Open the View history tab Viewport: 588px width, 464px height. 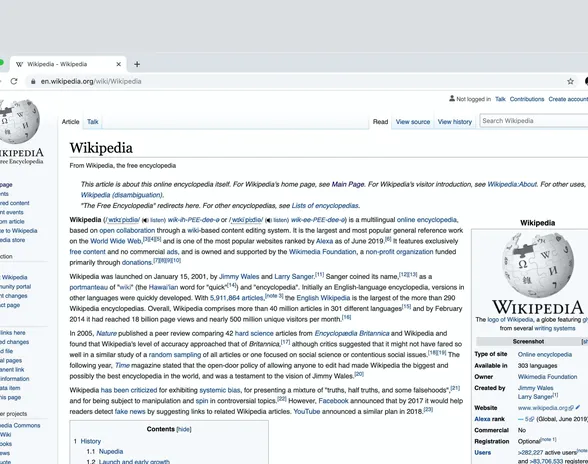(x=454, y=122)
